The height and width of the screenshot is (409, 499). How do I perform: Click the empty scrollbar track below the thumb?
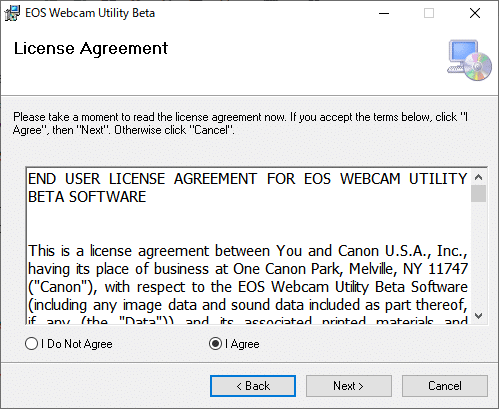(479, 255)
